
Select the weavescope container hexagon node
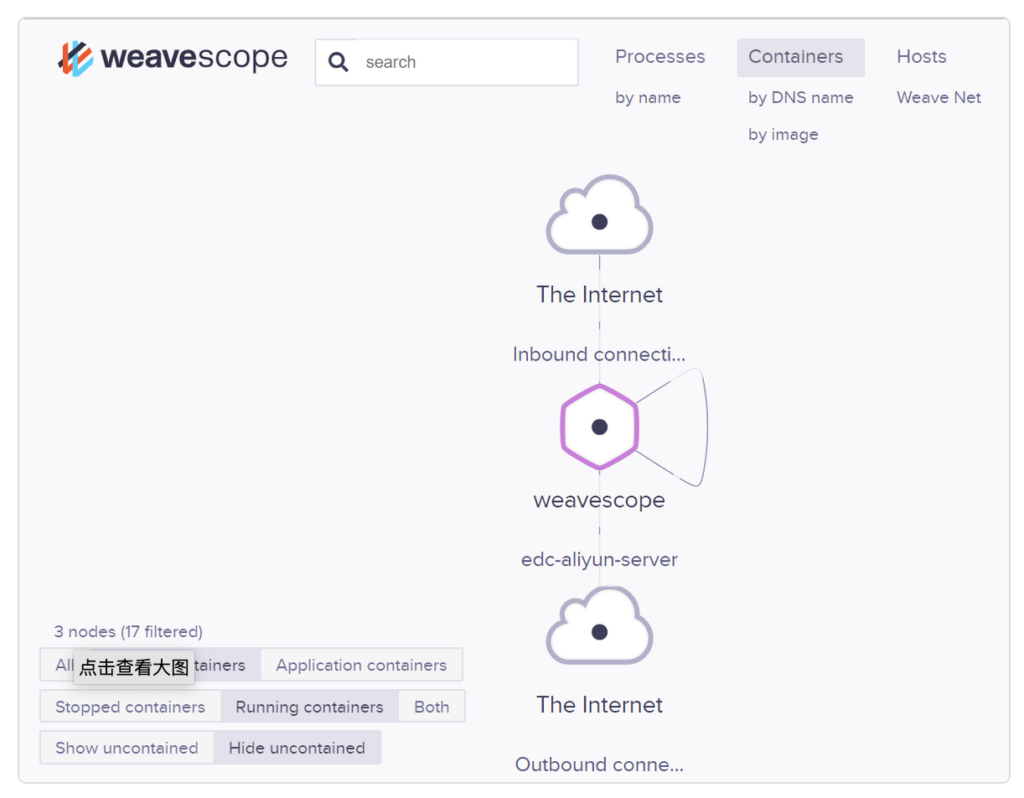[x=600, y=427]
